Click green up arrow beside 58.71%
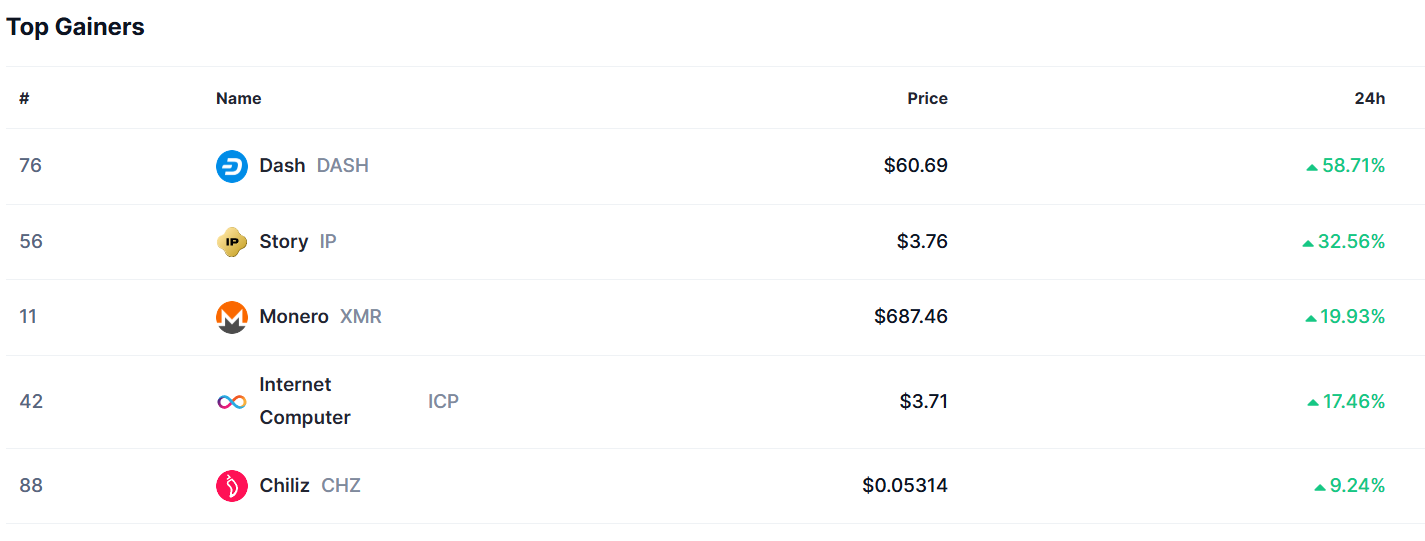 click(1312, 167)
